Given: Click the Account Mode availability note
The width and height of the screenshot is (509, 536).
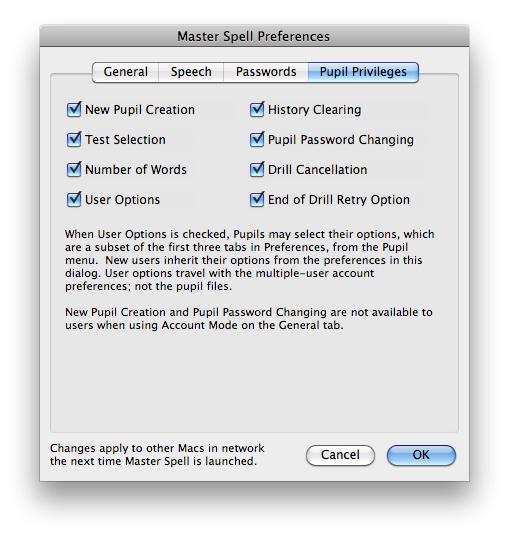Looking at the screenshot, I should 249,319.
